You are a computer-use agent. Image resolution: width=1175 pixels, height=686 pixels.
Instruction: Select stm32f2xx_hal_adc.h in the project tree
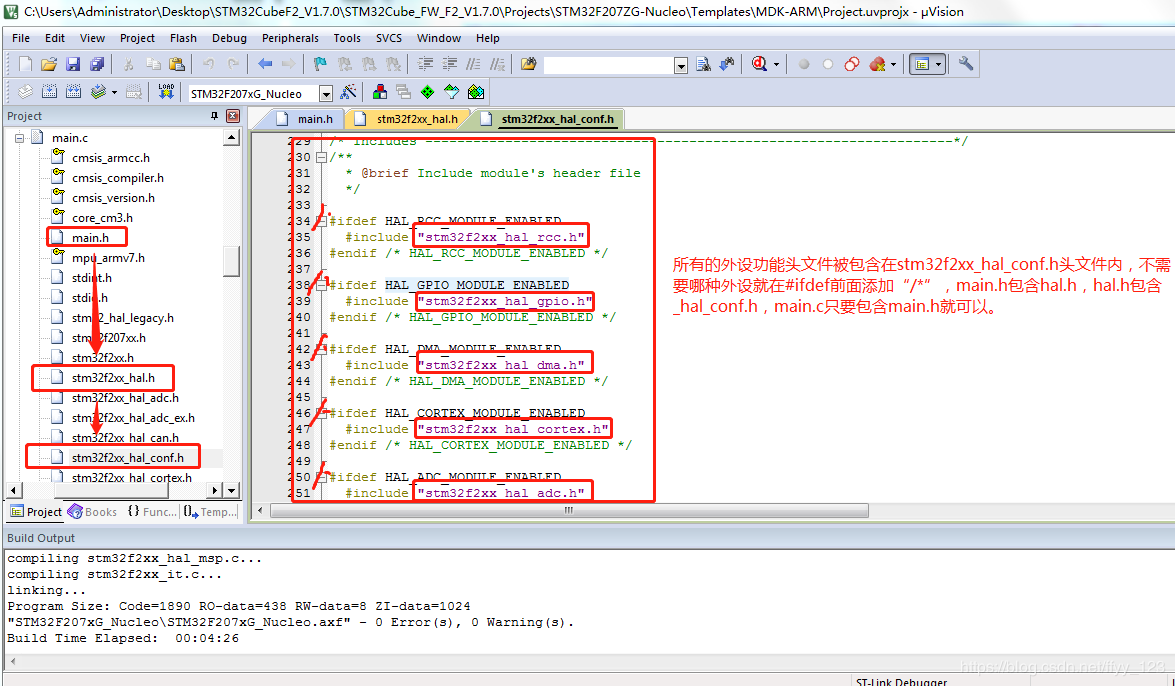[x=125, y=398]
